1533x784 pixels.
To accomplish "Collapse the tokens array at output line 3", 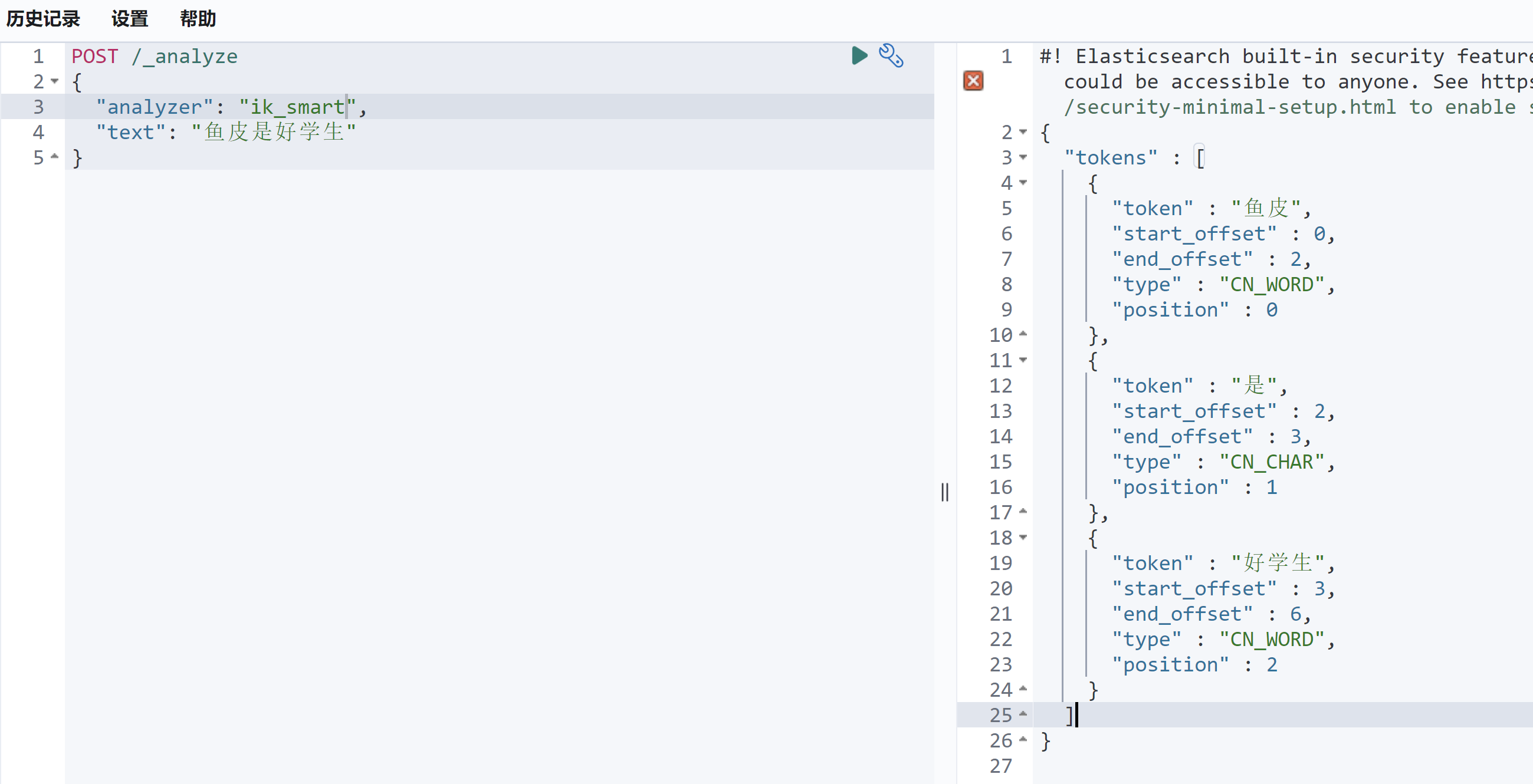I will point(1023,157).
